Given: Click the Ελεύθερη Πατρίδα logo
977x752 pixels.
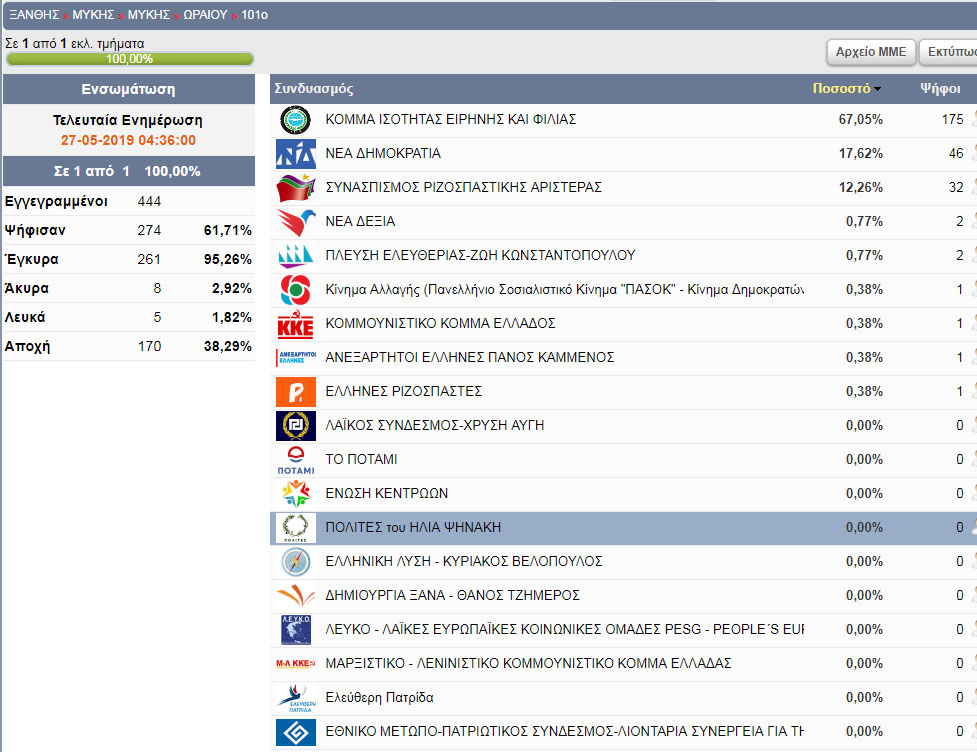Looking at the screenshot, I should click(x=295, y=698).
